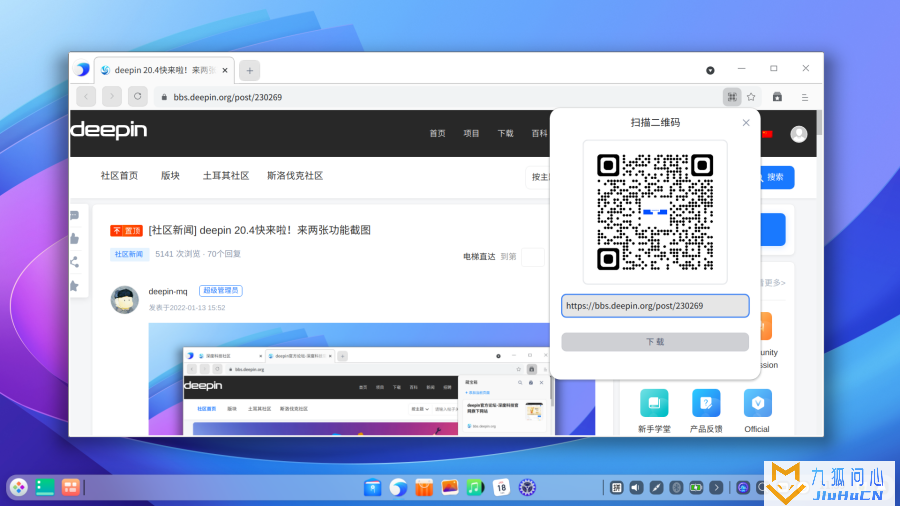Click the page vertical scrollbar
Image resolution: width=900 pixels, height=506 pixels.
pos(820,123)
